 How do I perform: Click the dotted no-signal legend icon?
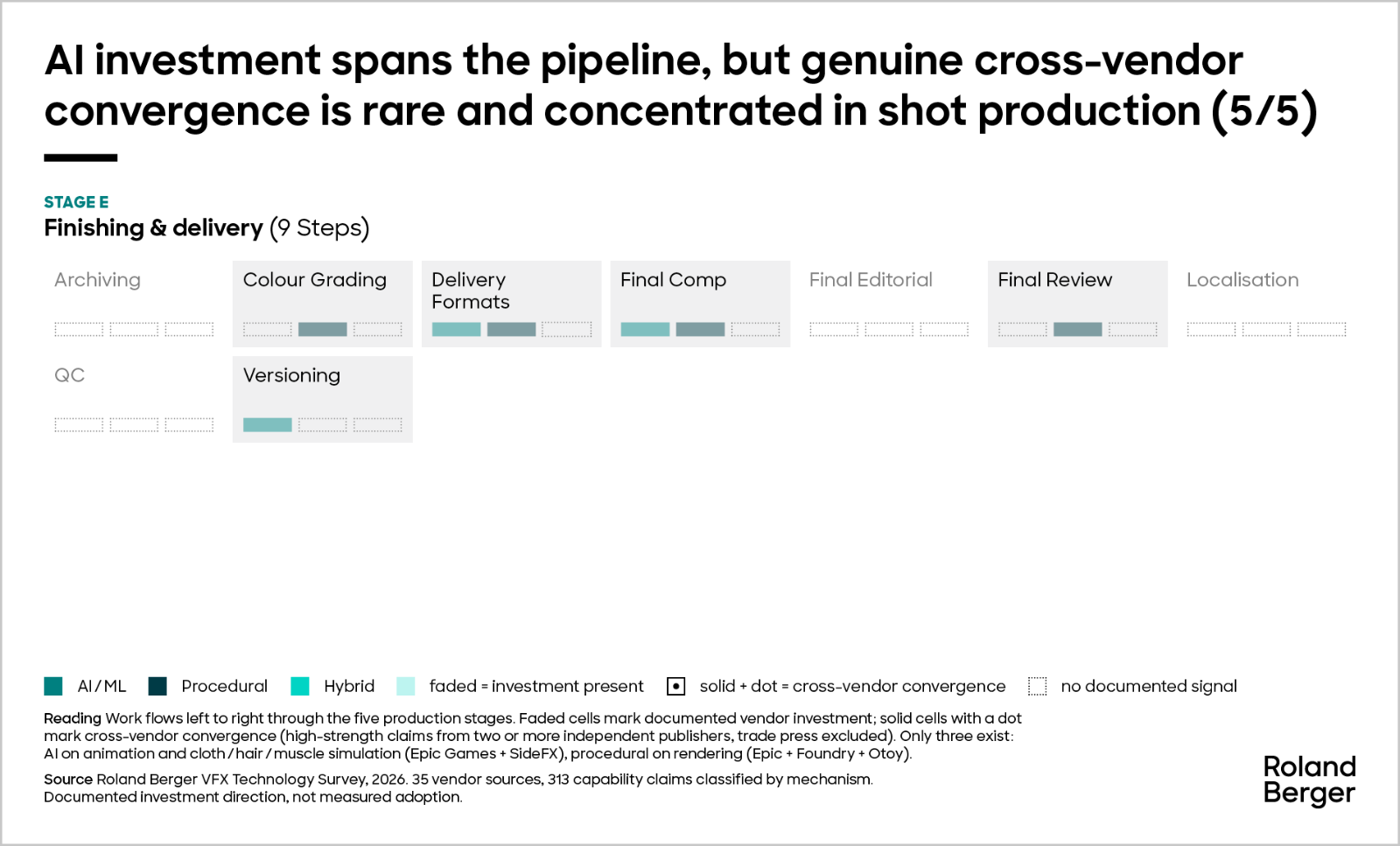1038,686
